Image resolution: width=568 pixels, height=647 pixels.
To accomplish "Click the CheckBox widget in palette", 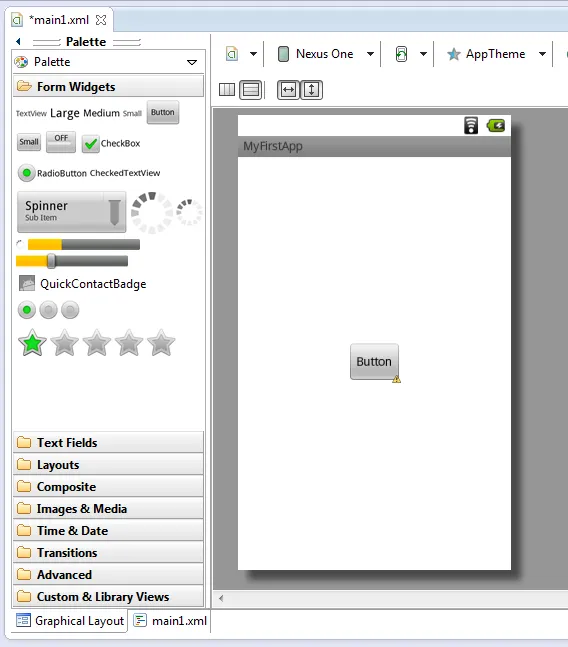I will [x=111, y=144].
